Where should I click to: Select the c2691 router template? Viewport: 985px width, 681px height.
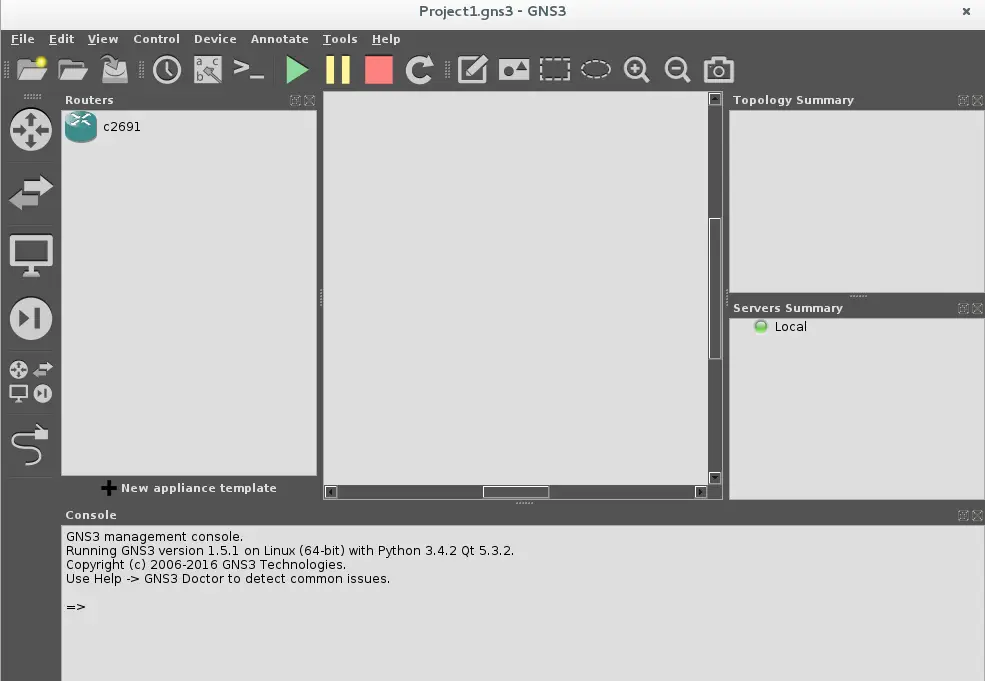189,127
